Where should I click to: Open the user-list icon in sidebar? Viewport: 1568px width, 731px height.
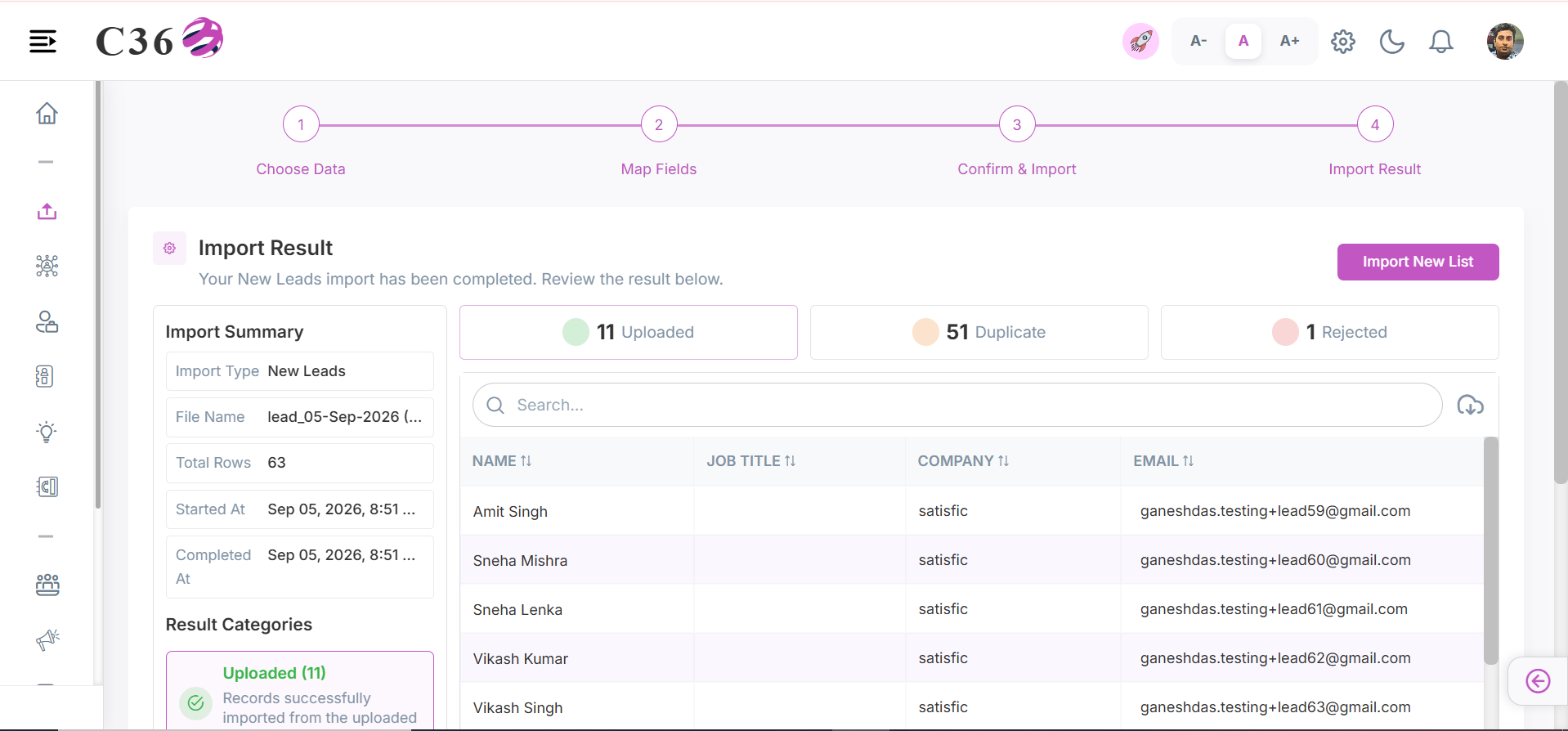(x=47, y=321)
